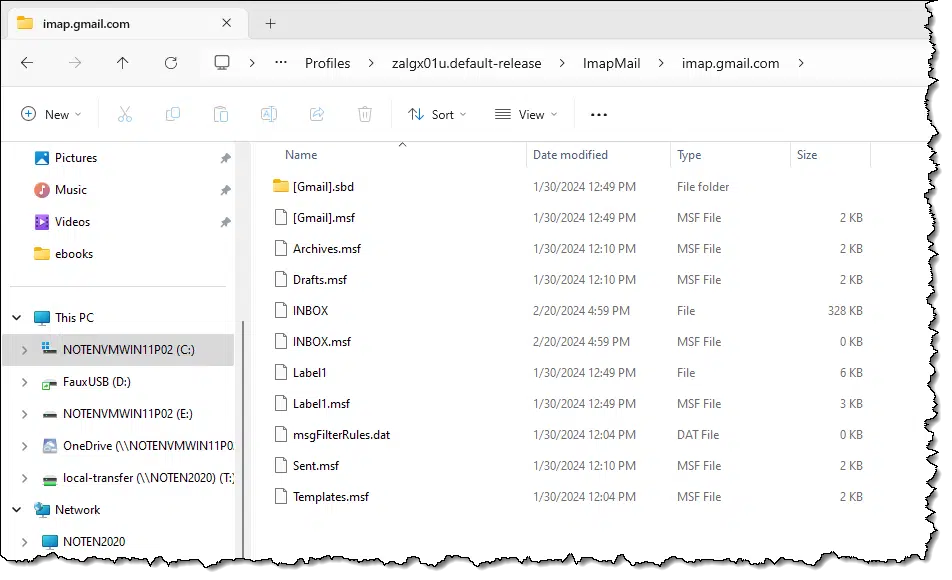Sort files by Date modified column
Viewport: 952px width, 580px height.
coord(570,155)
